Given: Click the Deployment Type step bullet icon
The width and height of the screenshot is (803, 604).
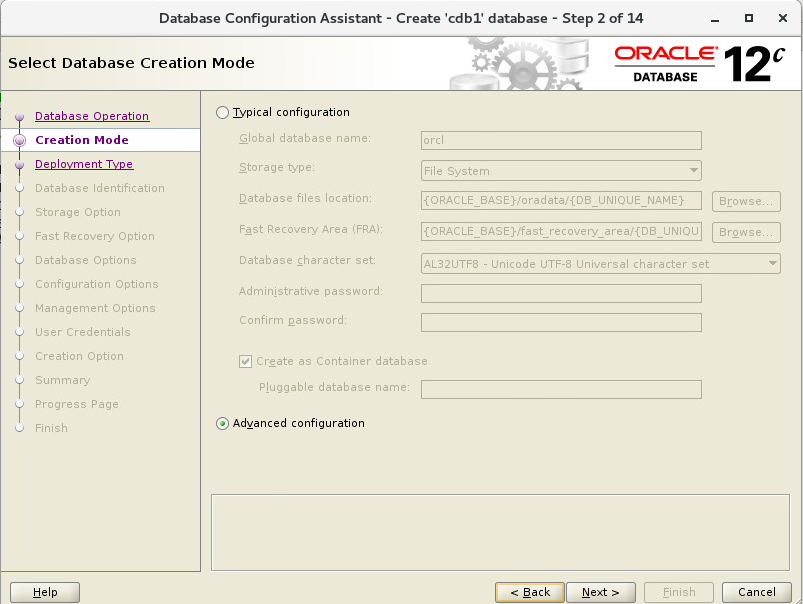Looking at the screenshot, I should coord(19,165).
